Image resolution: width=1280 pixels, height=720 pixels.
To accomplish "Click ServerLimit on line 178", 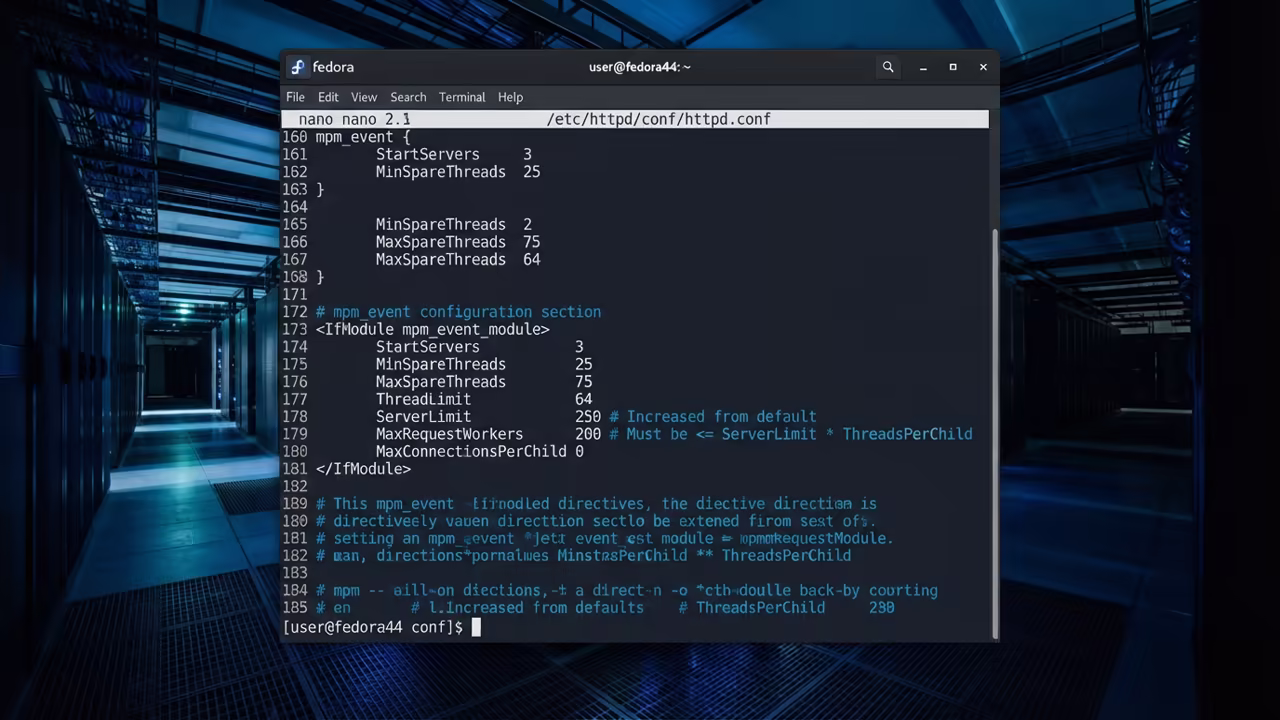I will (423, 417).
